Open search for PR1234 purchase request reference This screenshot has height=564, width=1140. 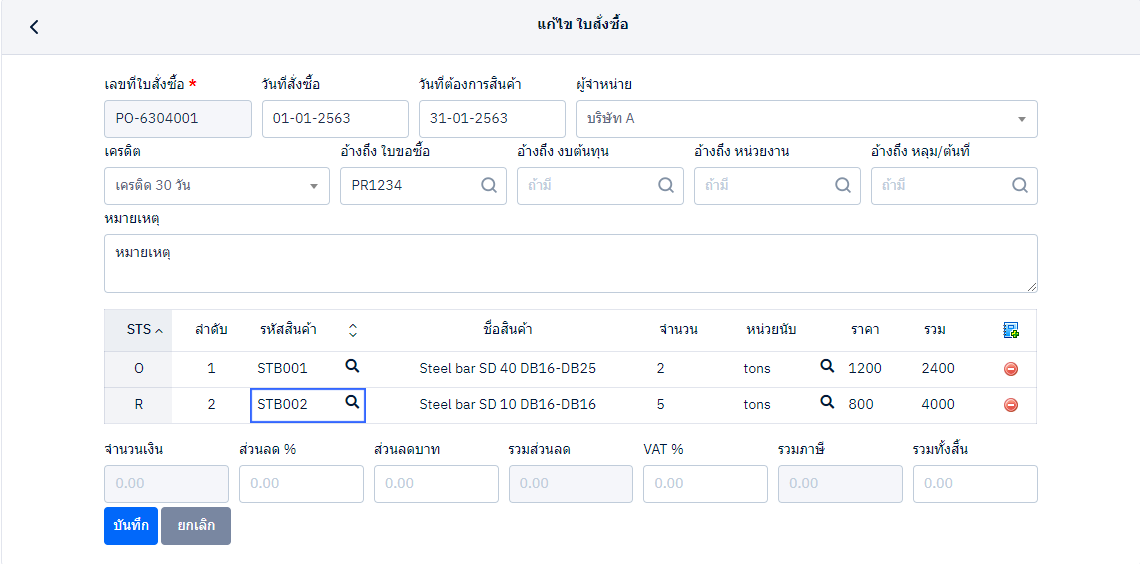coord(489,185)
